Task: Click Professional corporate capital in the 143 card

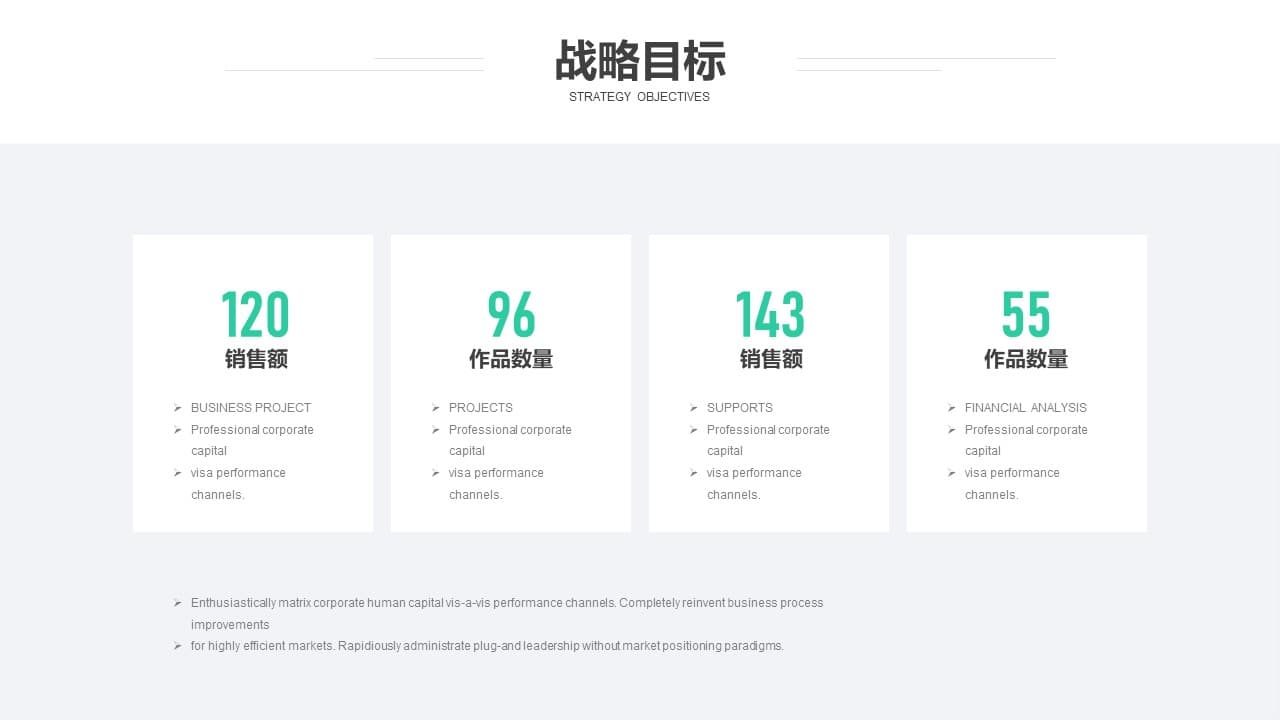Action: pos(768,440)
